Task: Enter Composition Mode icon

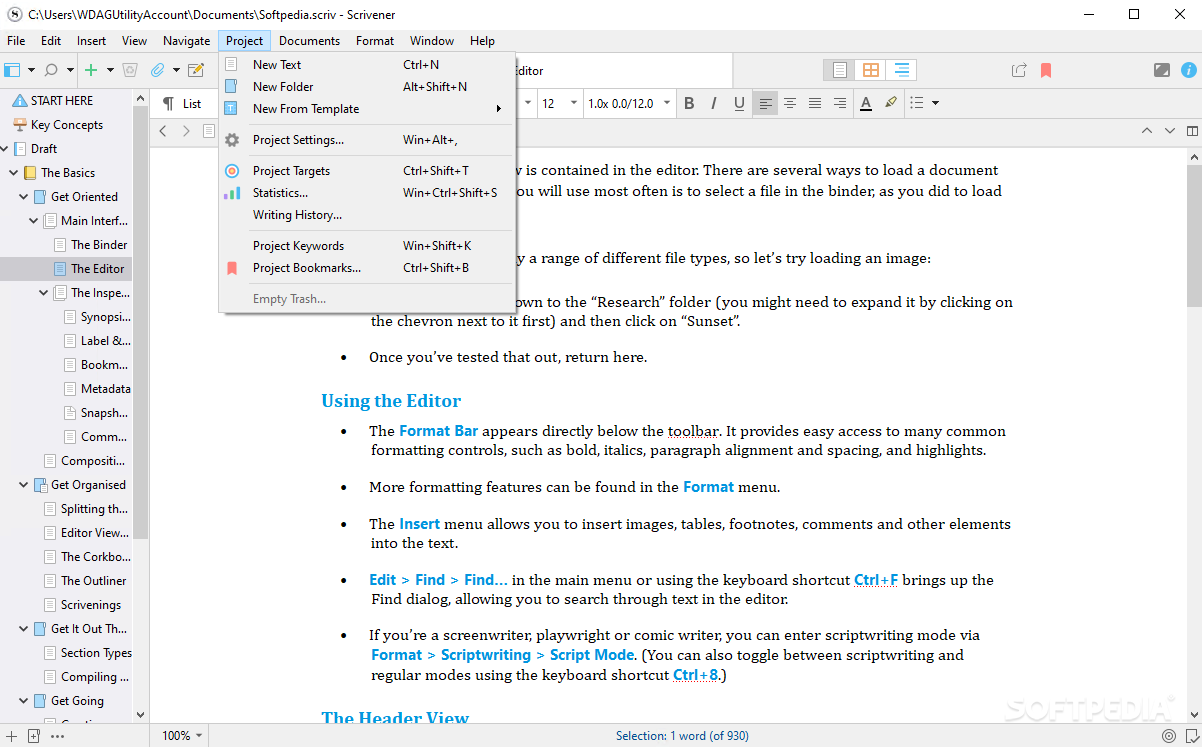Action: (x=1162, y=70)
